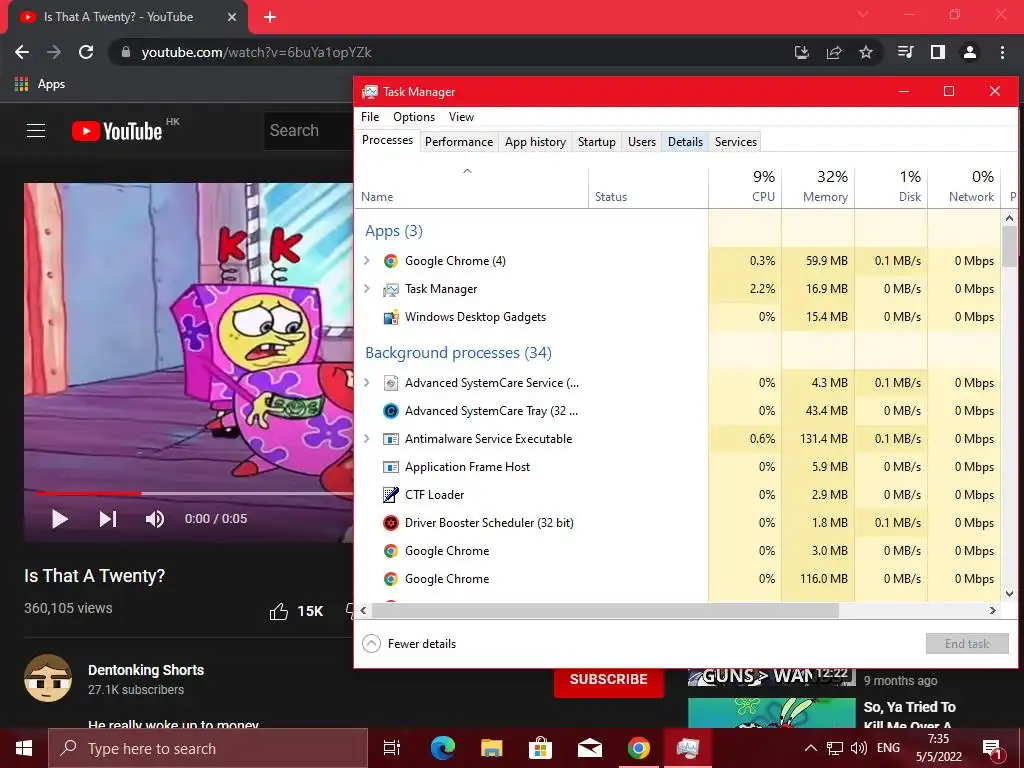
Task: Sort processes by Memory column
Action: pyautogui.click(x=818, y=187)
